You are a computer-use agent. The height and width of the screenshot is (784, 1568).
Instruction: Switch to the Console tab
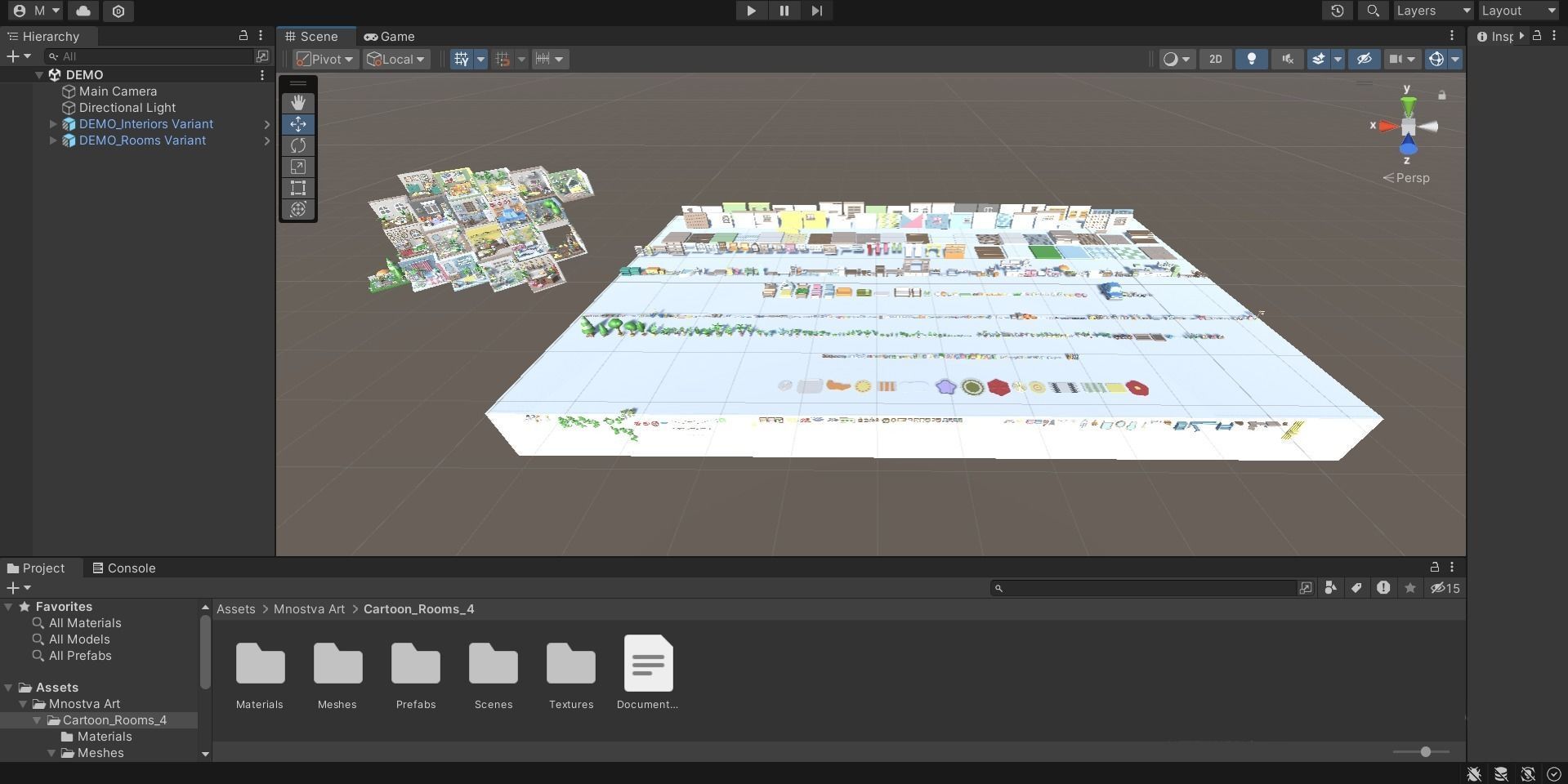coord(124,568)
